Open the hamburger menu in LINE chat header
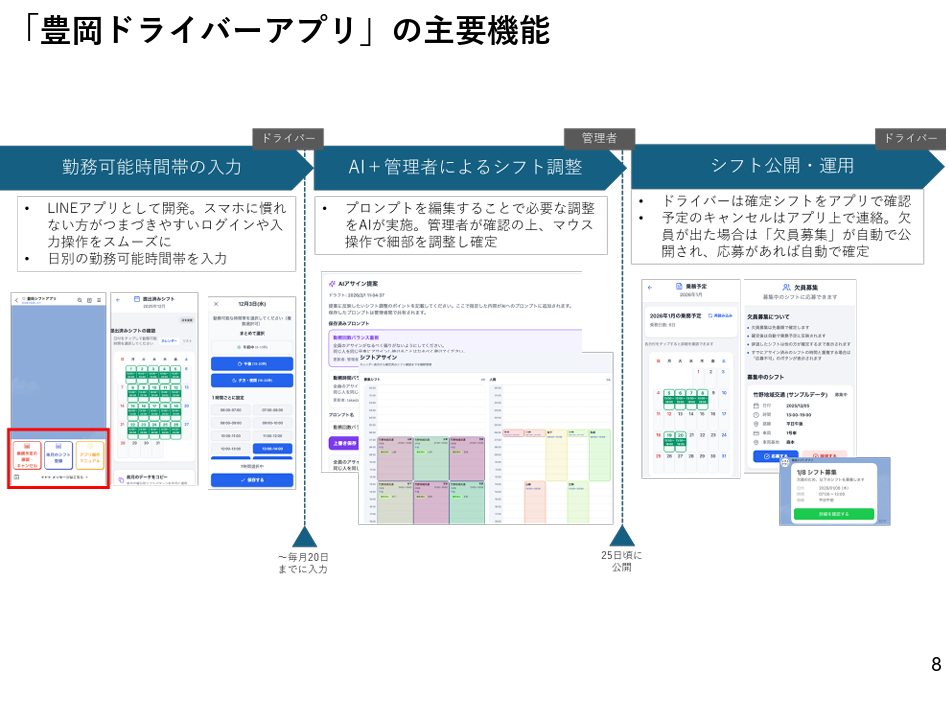Viewport: 949px width, 704px height. pos(100,300)
